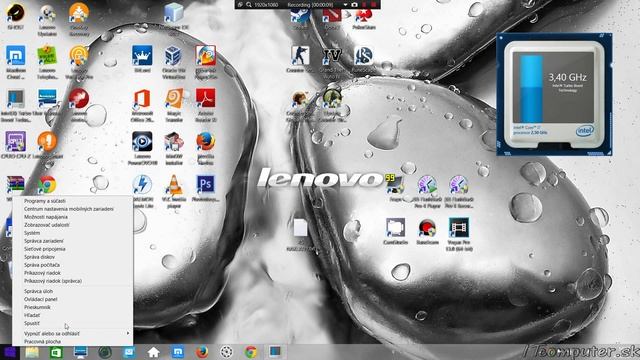Open the Grand Theft Auto IV shortcut
The width and height of the screenshot is (640, 360).
(x=332, y=56)
